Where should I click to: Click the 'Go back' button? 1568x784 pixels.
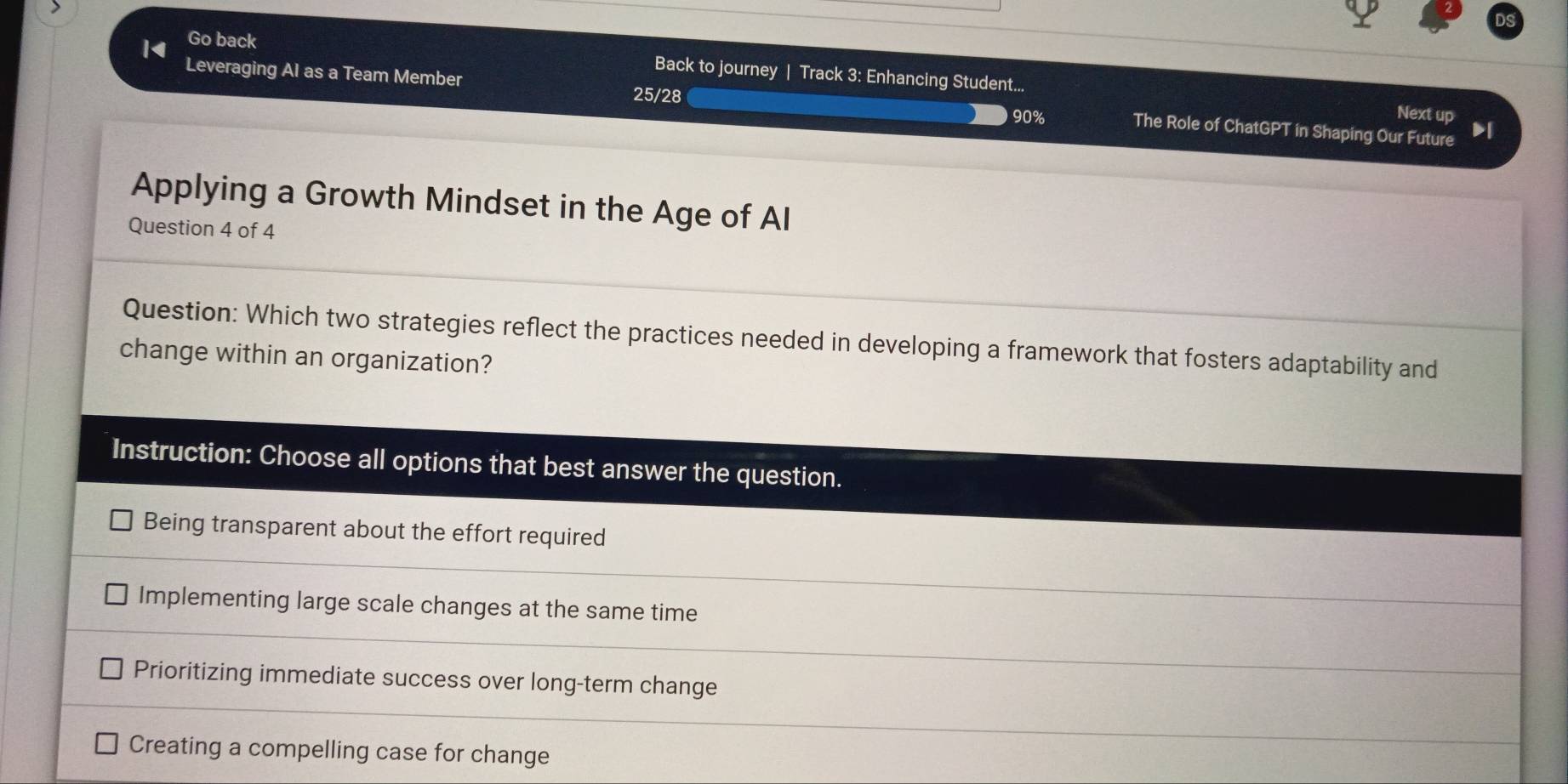pos(223,40)
